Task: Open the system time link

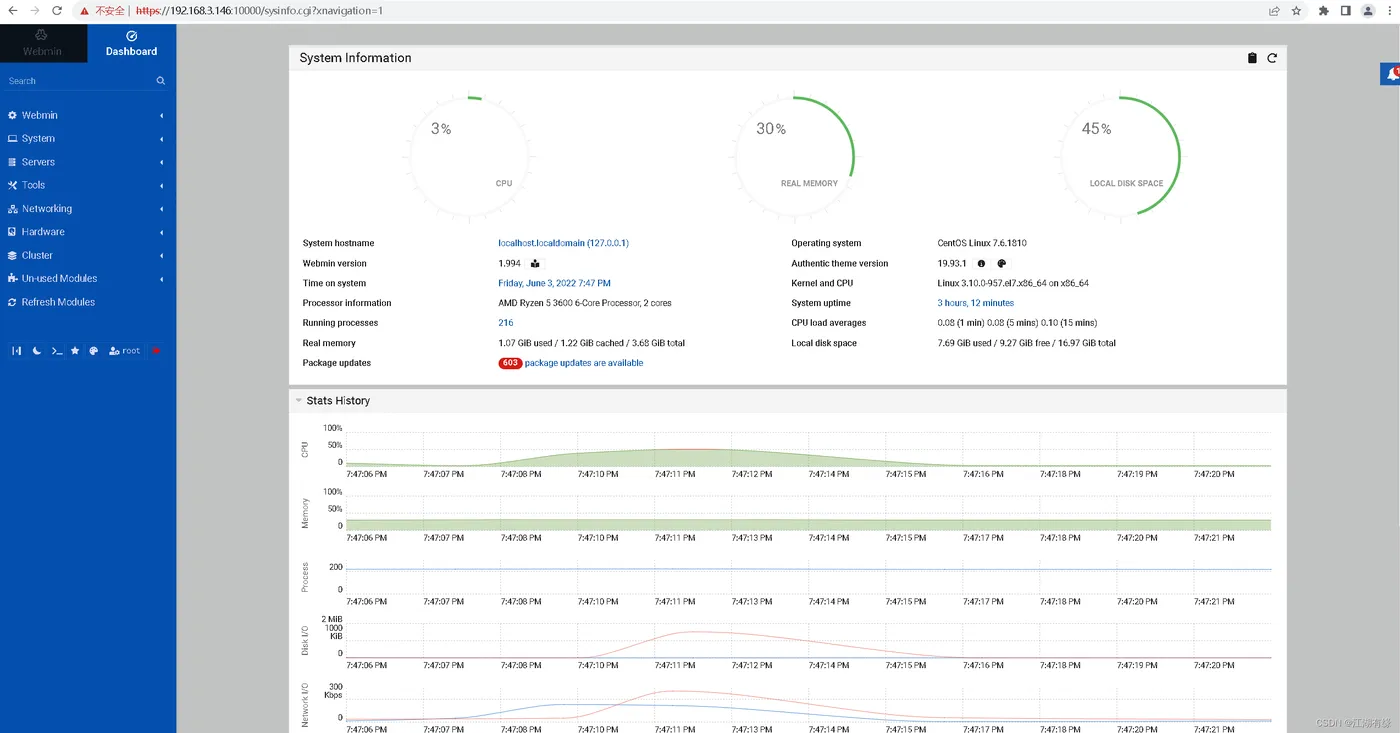Action: (x=554, y=283)
